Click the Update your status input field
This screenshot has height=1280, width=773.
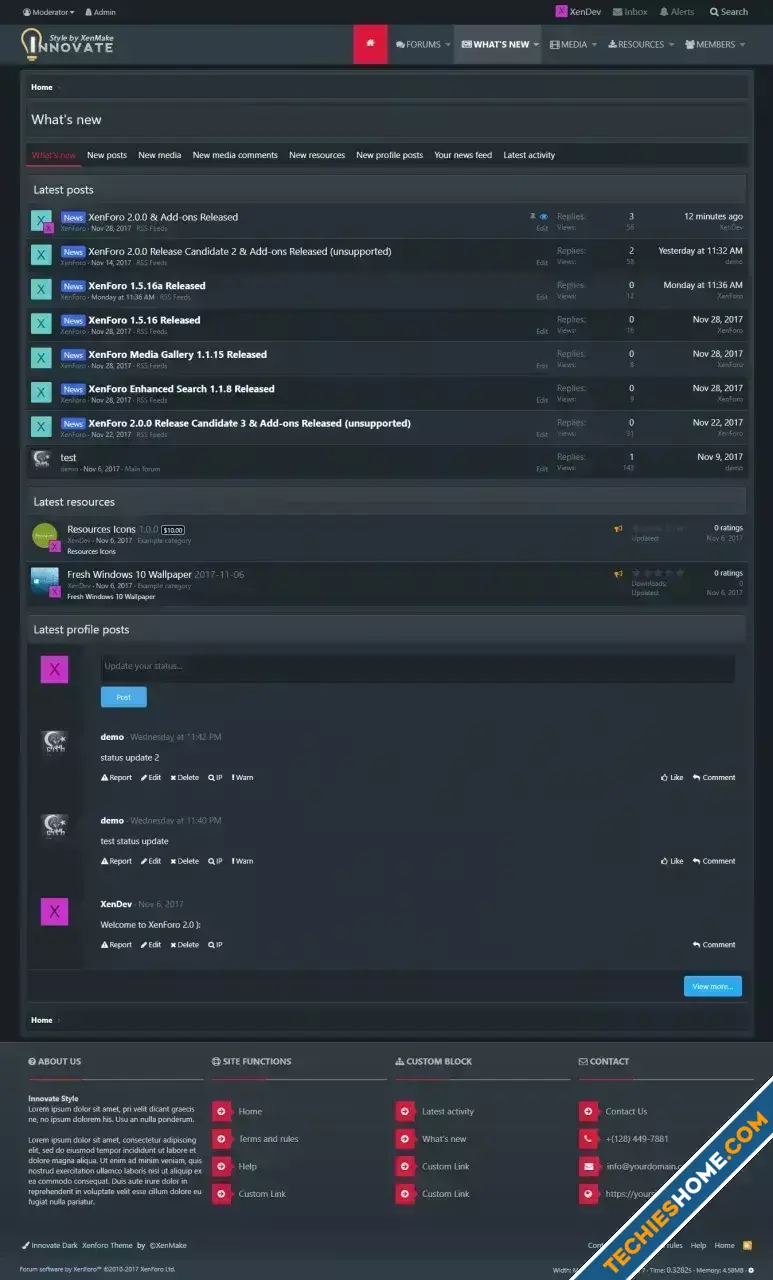pos(417,668)
